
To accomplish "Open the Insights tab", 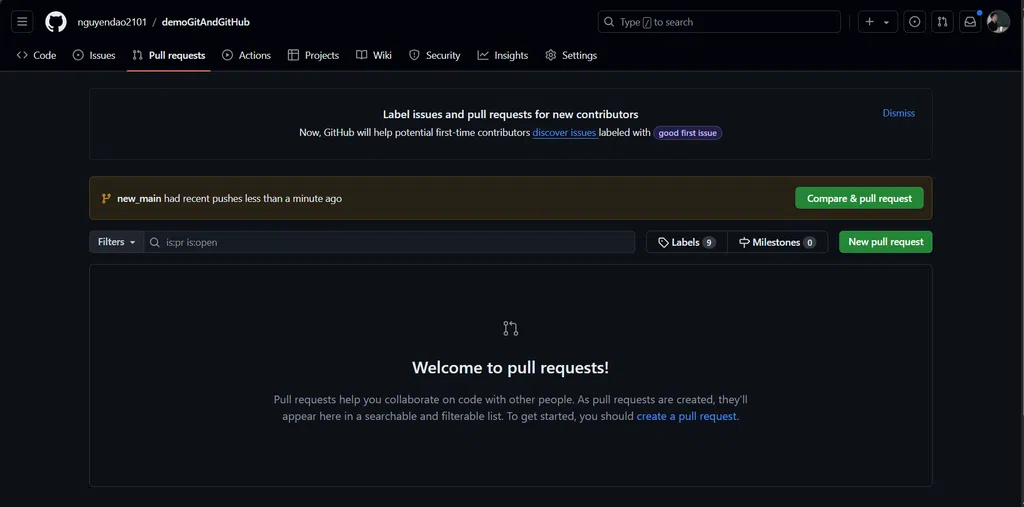I will [x=503, y=56].
